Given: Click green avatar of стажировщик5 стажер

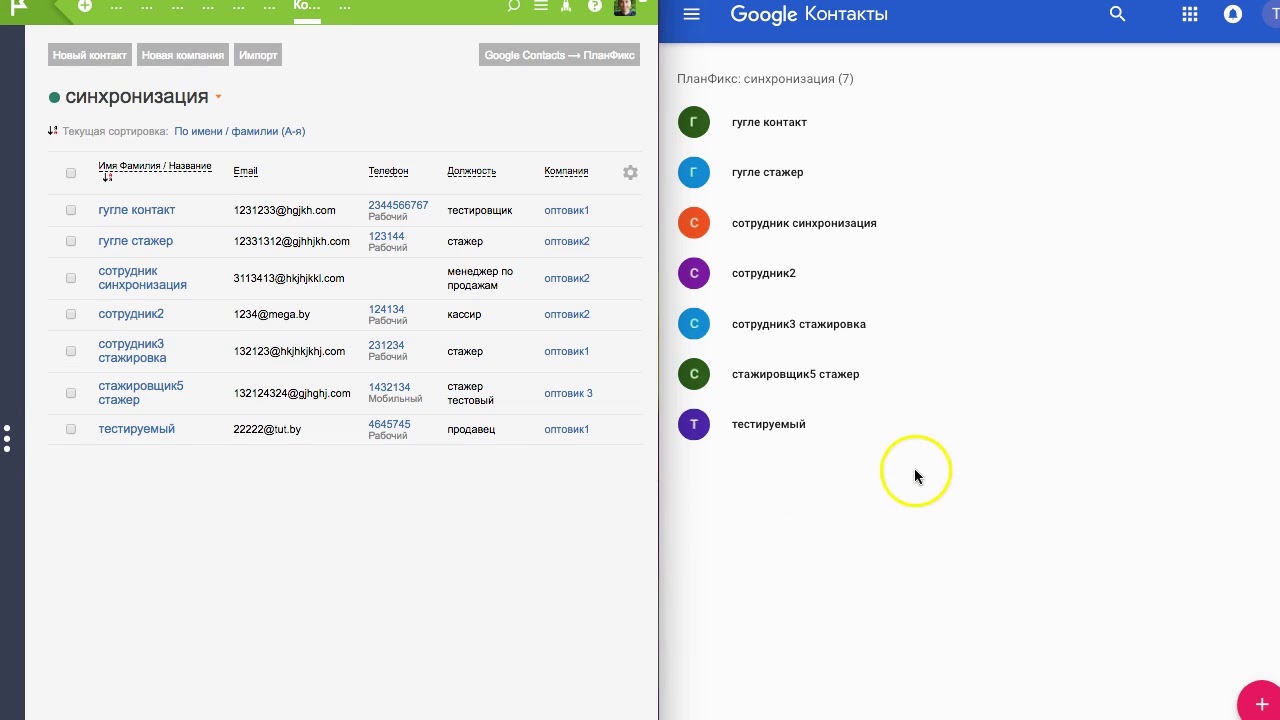Looking at the screenshot, I should point(694,374).
